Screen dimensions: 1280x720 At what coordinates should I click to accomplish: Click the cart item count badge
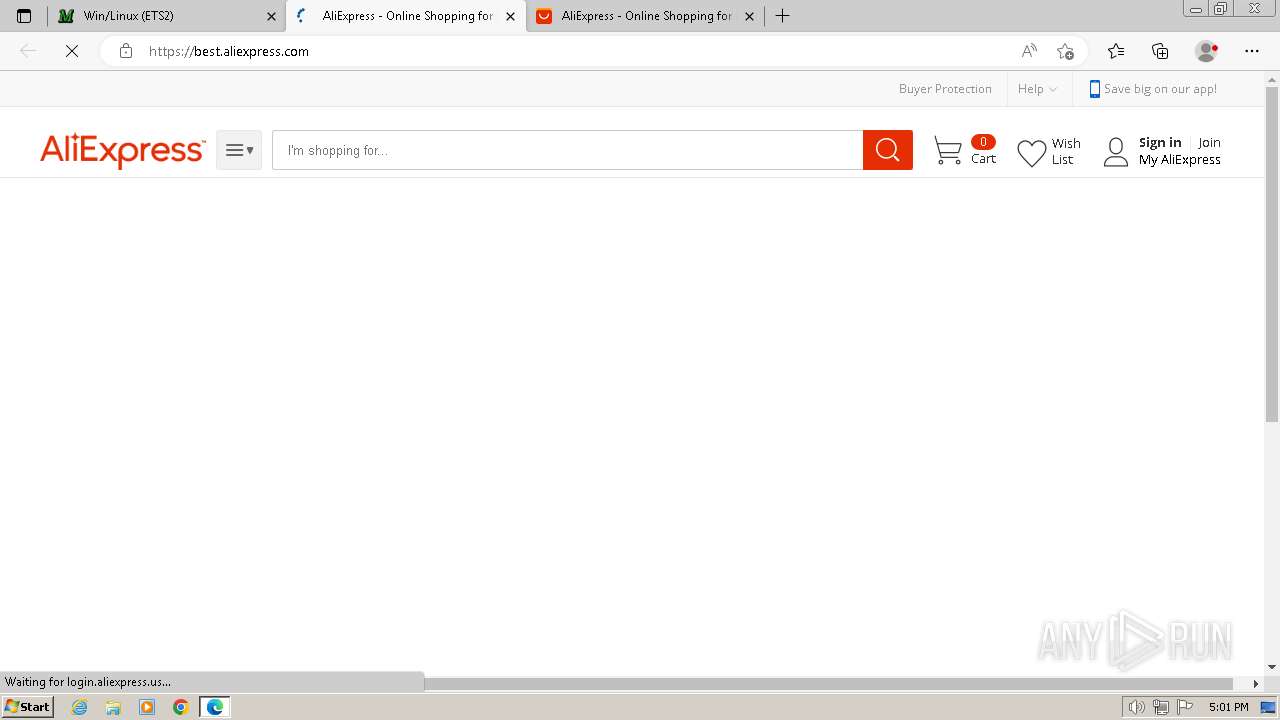pos(983,142)
